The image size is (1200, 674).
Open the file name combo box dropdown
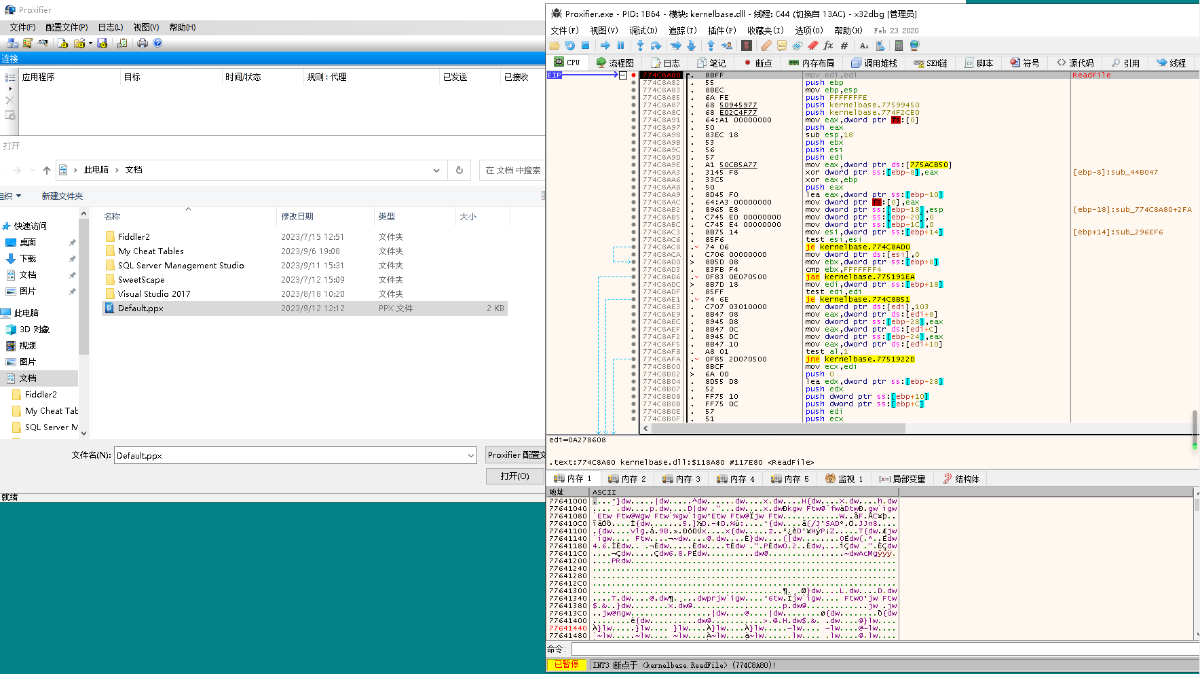coord(470,456)
